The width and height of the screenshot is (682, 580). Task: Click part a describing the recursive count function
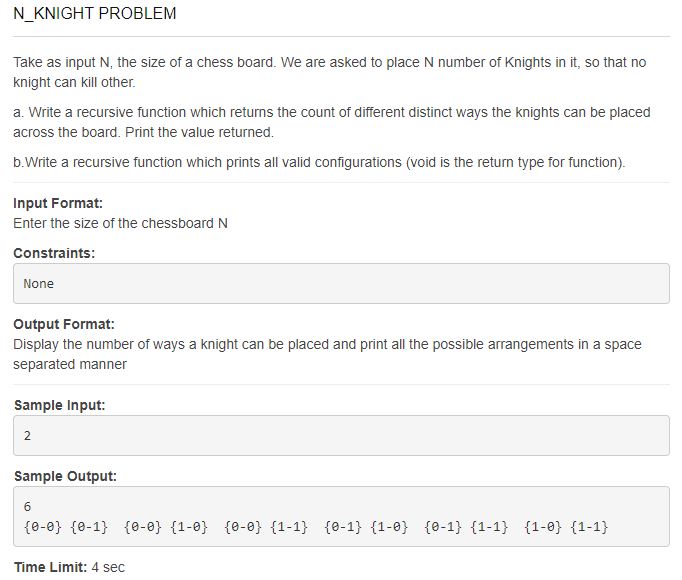331,122
